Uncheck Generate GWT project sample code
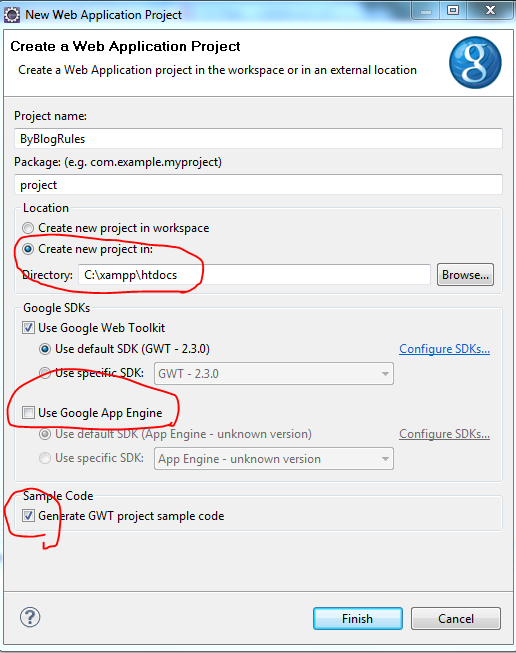Image resolution: width=516 pixels, height=653 pixels. pos(28,516)
